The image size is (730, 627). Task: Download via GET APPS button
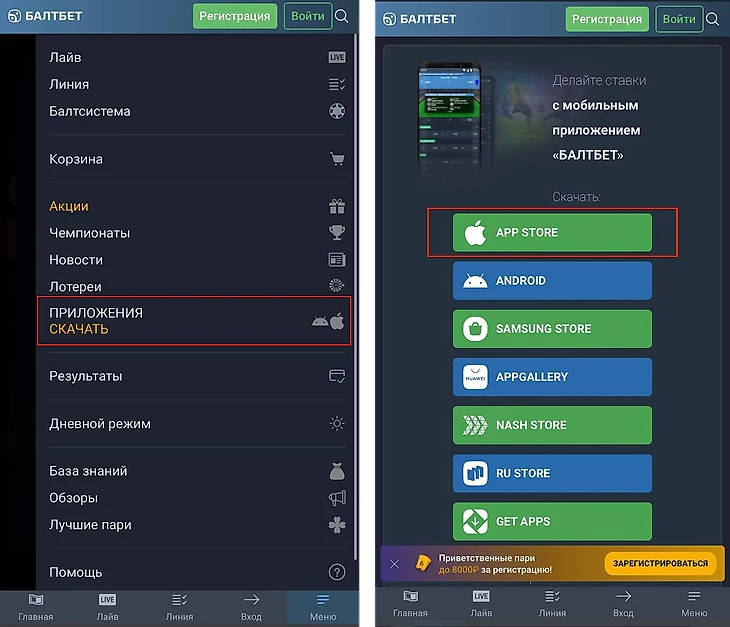(x=552, y=521)
